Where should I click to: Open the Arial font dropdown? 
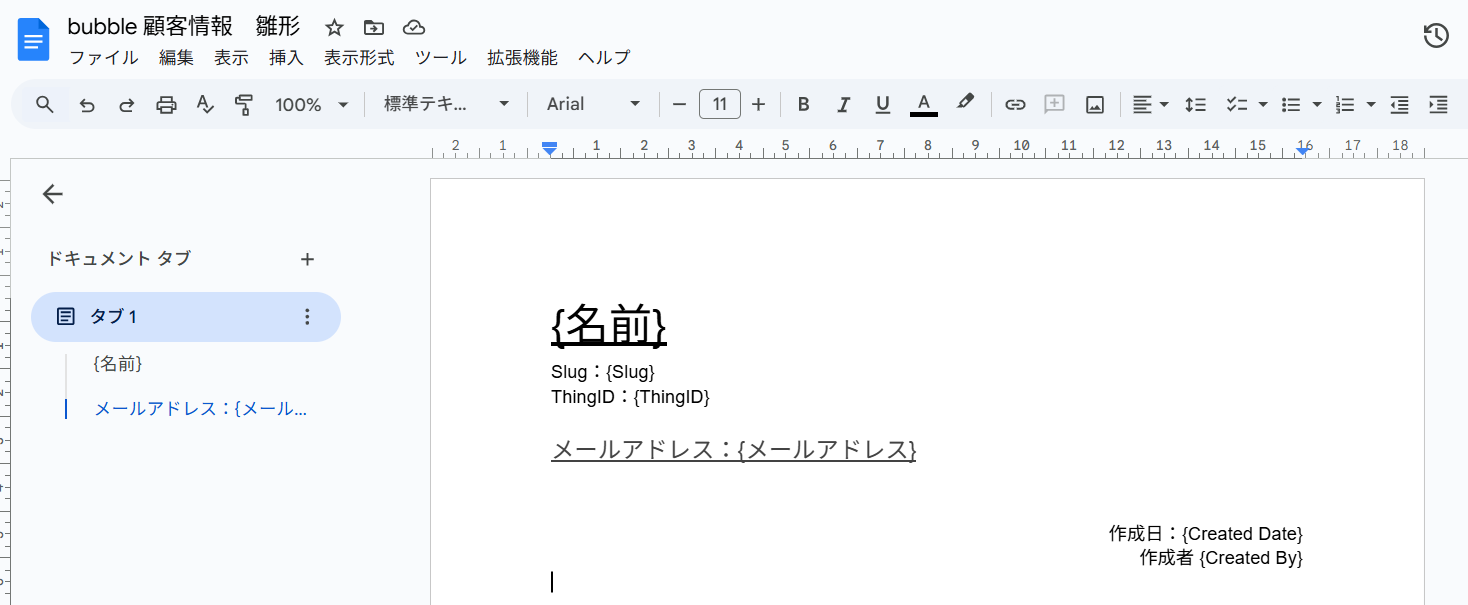[593, 105]
